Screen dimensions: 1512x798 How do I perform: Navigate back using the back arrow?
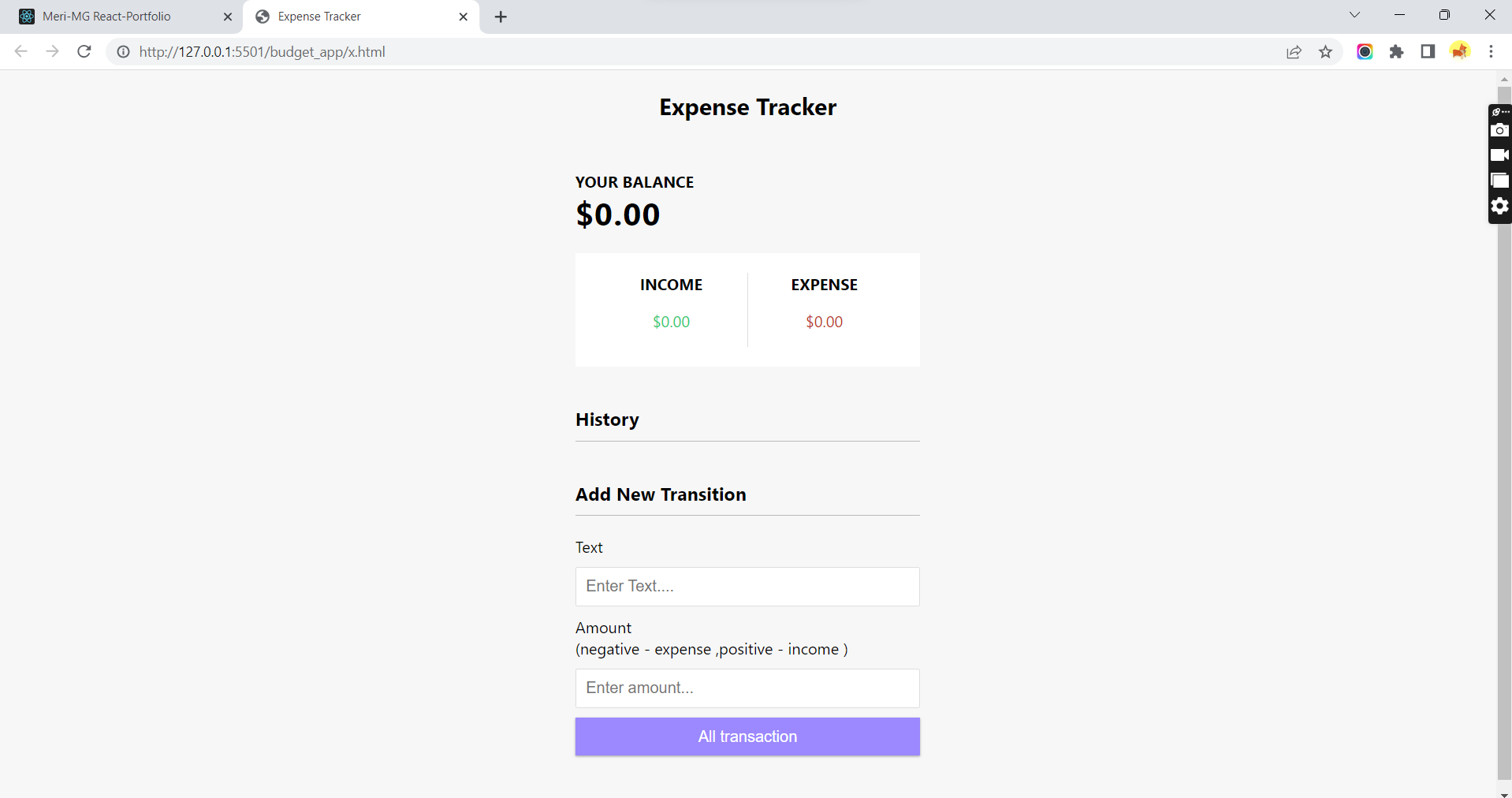(x=20, y=52)
